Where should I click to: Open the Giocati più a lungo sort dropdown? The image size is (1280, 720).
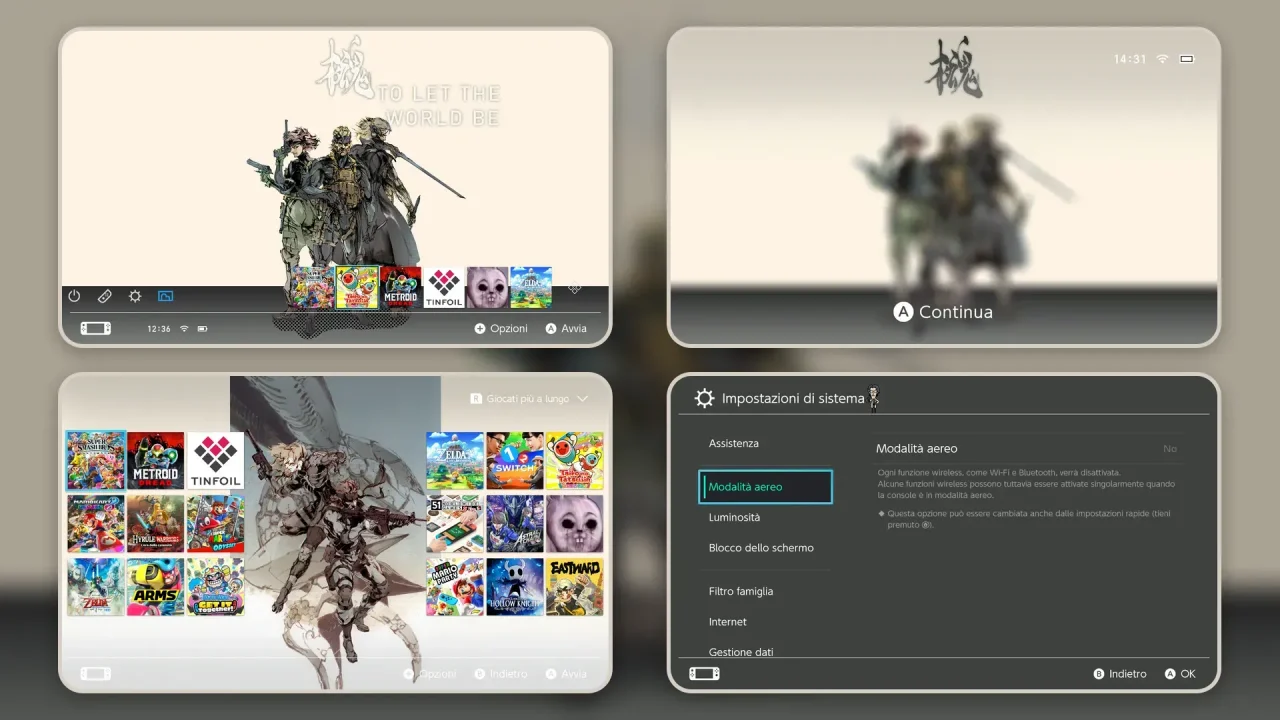click(x=529, y=399)
